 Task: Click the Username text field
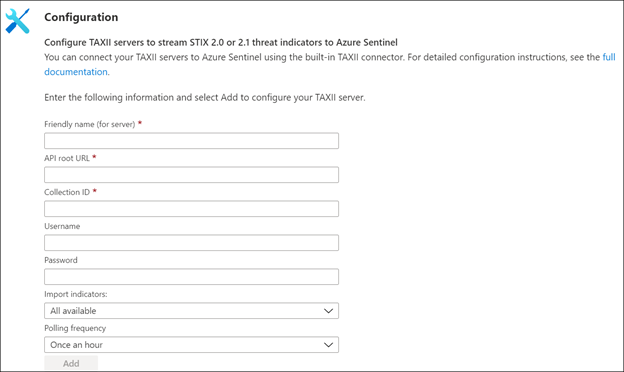pos(191,243)
